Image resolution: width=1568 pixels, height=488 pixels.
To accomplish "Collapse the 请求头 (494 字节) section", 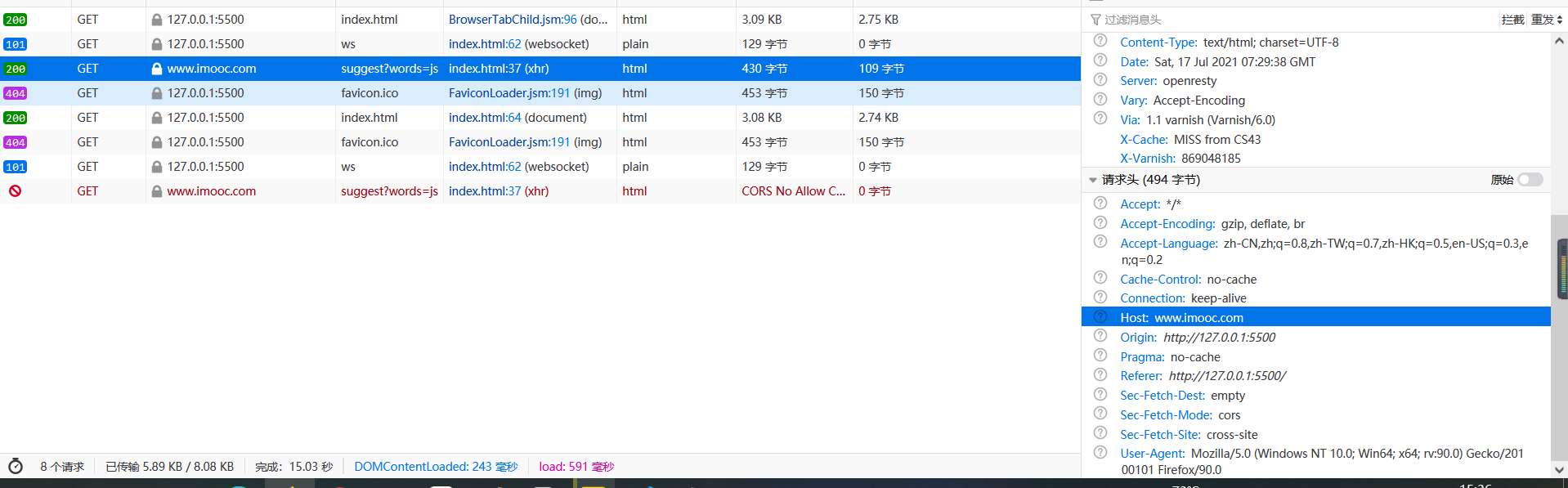I will pyautogui.click(x=1092, y=180).
